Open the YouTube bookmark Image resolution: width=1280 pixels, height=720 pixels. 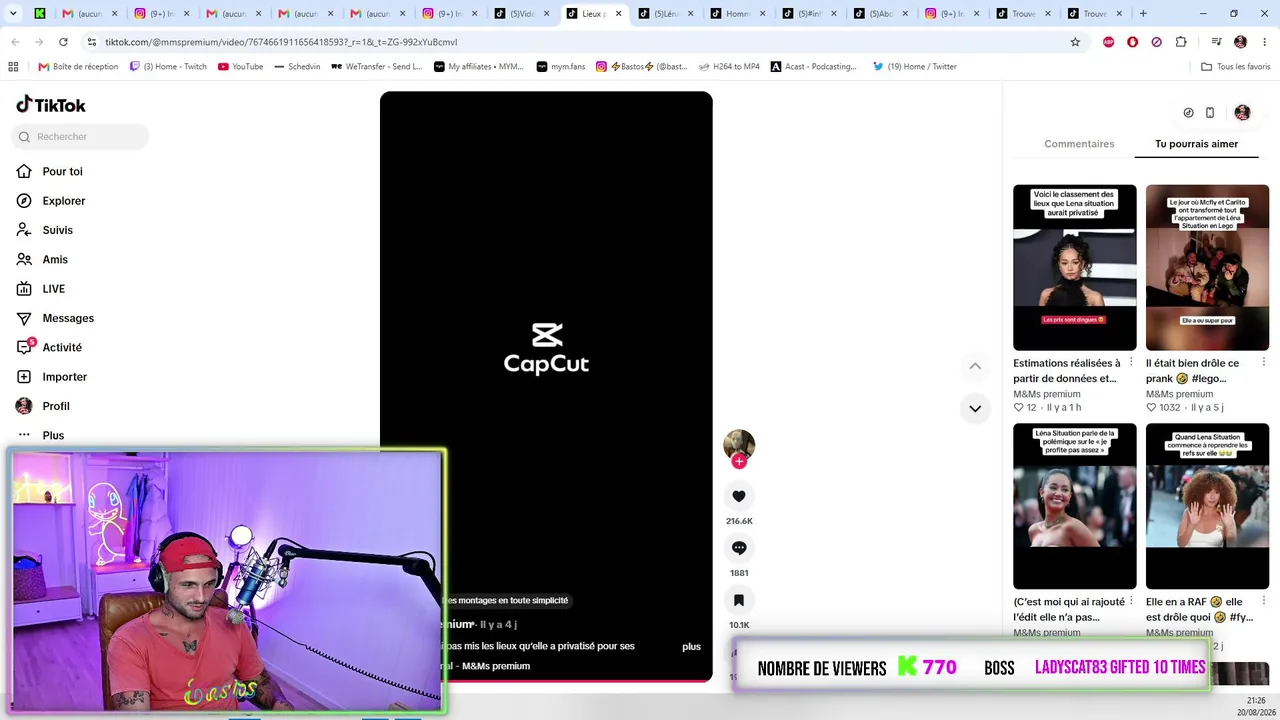click(x=240, y=67)
